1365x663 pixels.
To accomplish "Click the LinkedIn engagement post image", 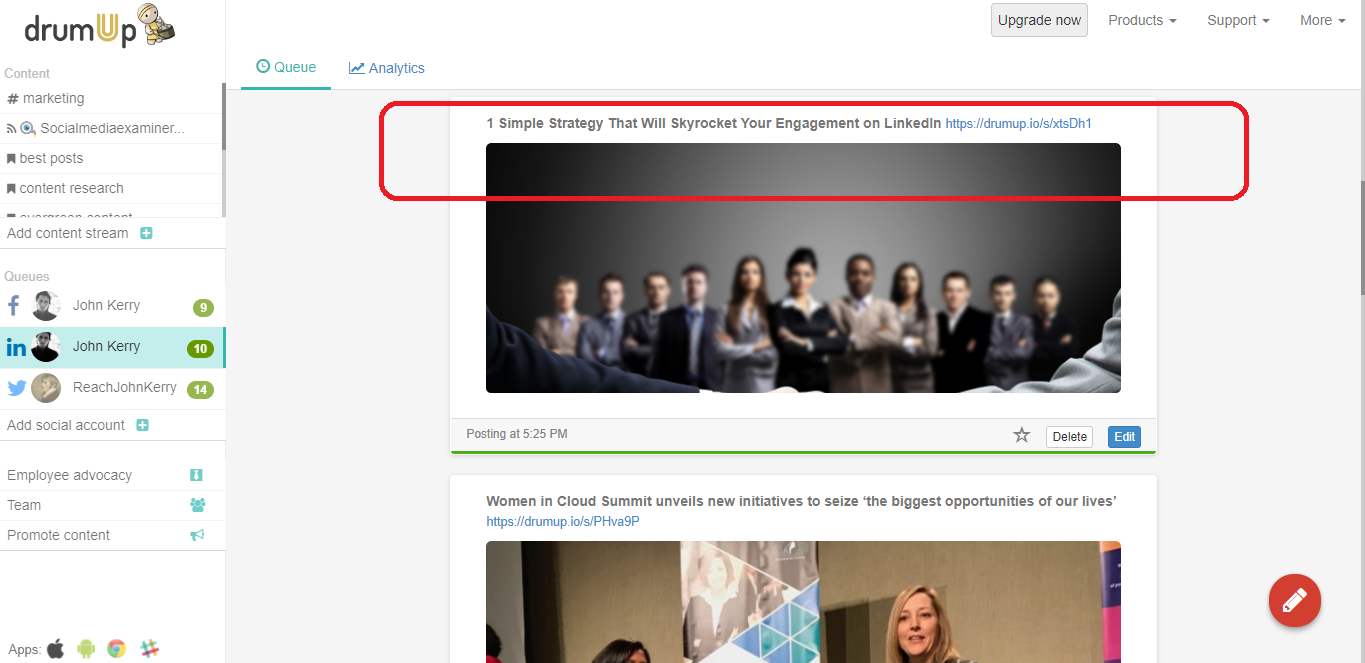I will tap(803, 268).
